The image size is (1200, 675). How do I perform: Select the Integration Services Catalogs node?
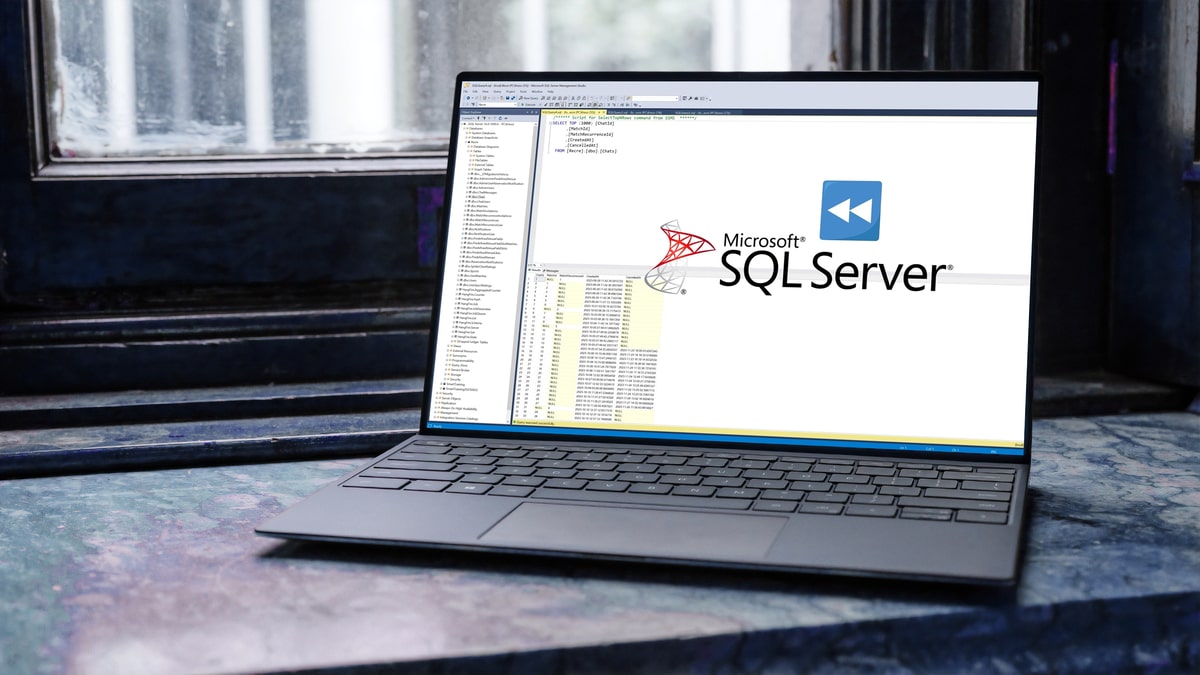click(459, 418)
